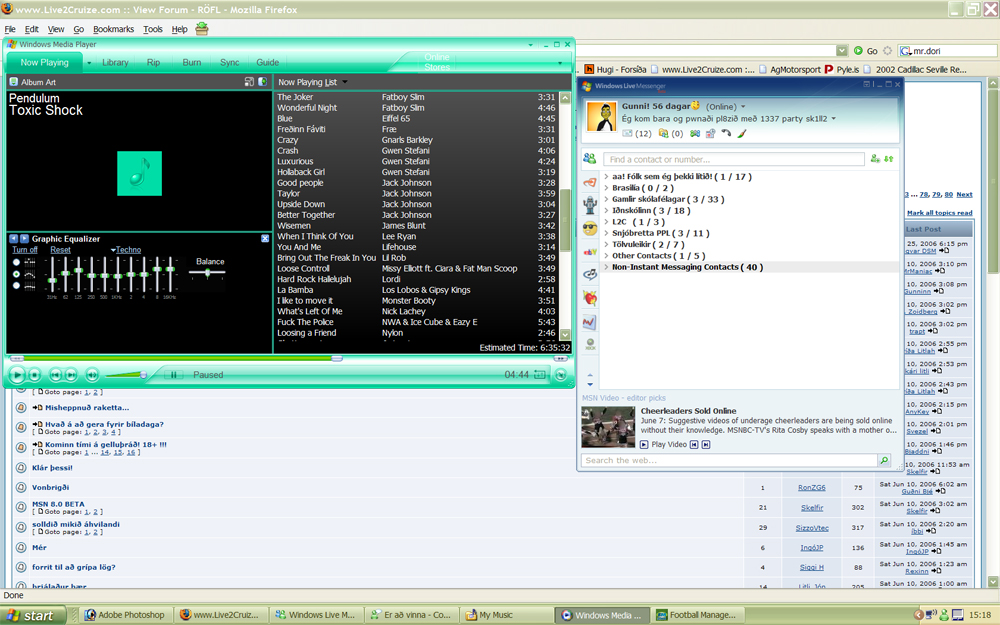Click the Messenger games icon
The image size is (1000, 625).
695,133
